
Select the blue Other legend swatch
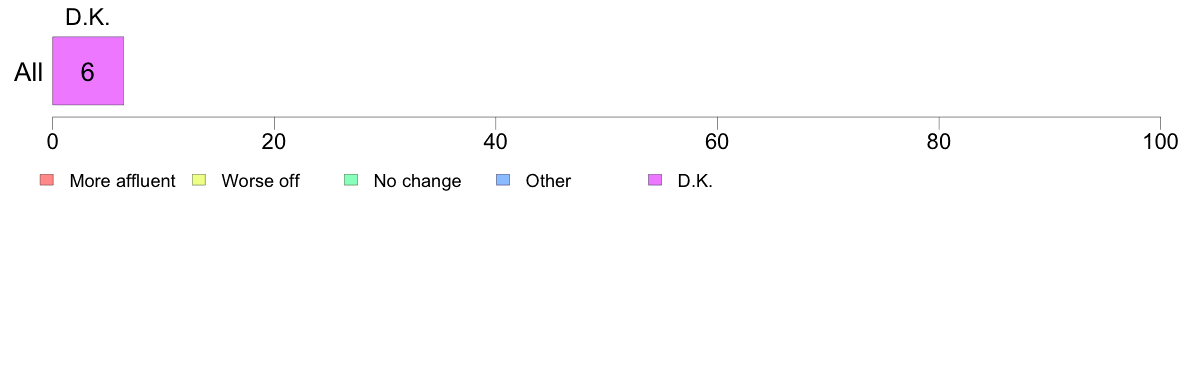point(503,180)
